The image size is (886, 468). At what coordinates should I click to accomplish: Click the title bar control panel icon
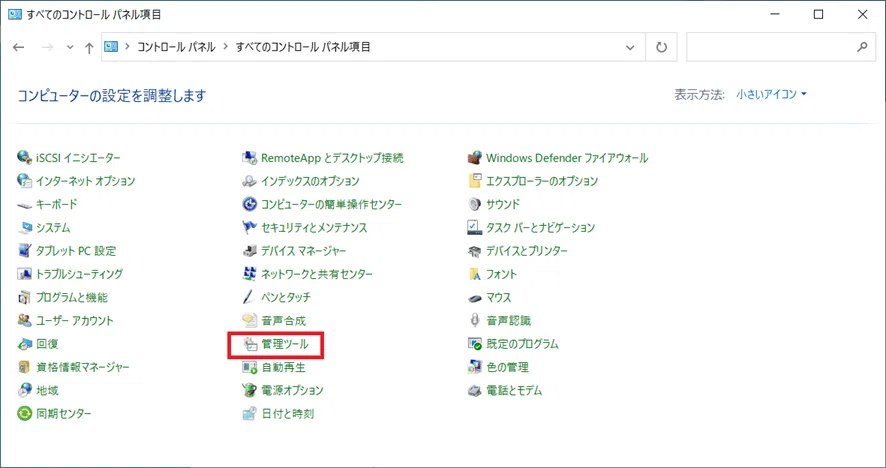click(15, 15)
